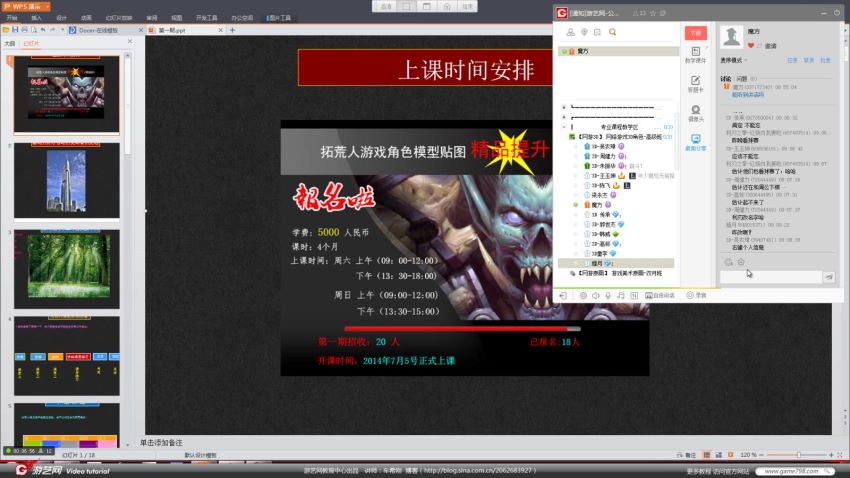Viewport: 850px width, 478px height.
Task: Select slide 4 thumbnail with colored boxes
Action: tap(67, 356)
